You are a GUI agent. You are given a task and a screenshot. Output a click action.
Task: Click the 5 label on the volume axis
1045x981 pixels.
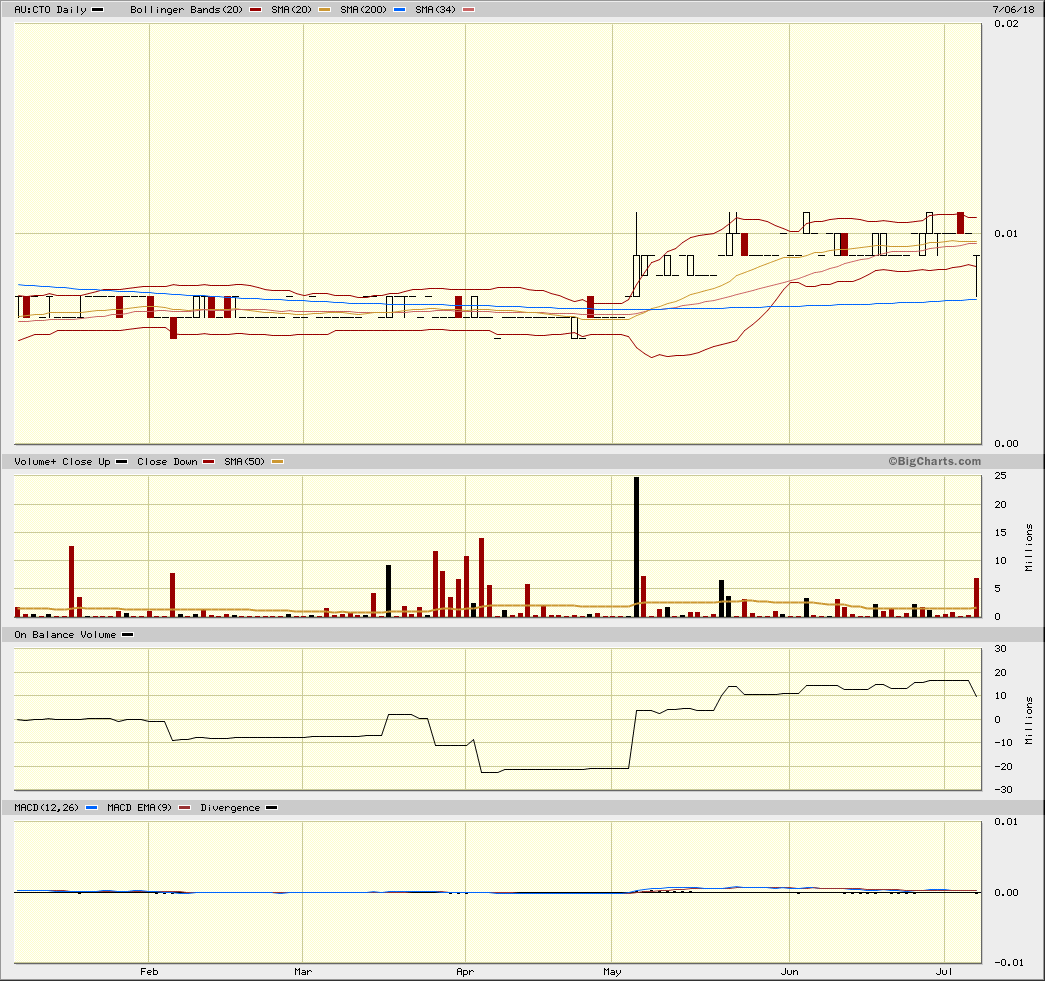pyautogui.click(x=998, y=588)
